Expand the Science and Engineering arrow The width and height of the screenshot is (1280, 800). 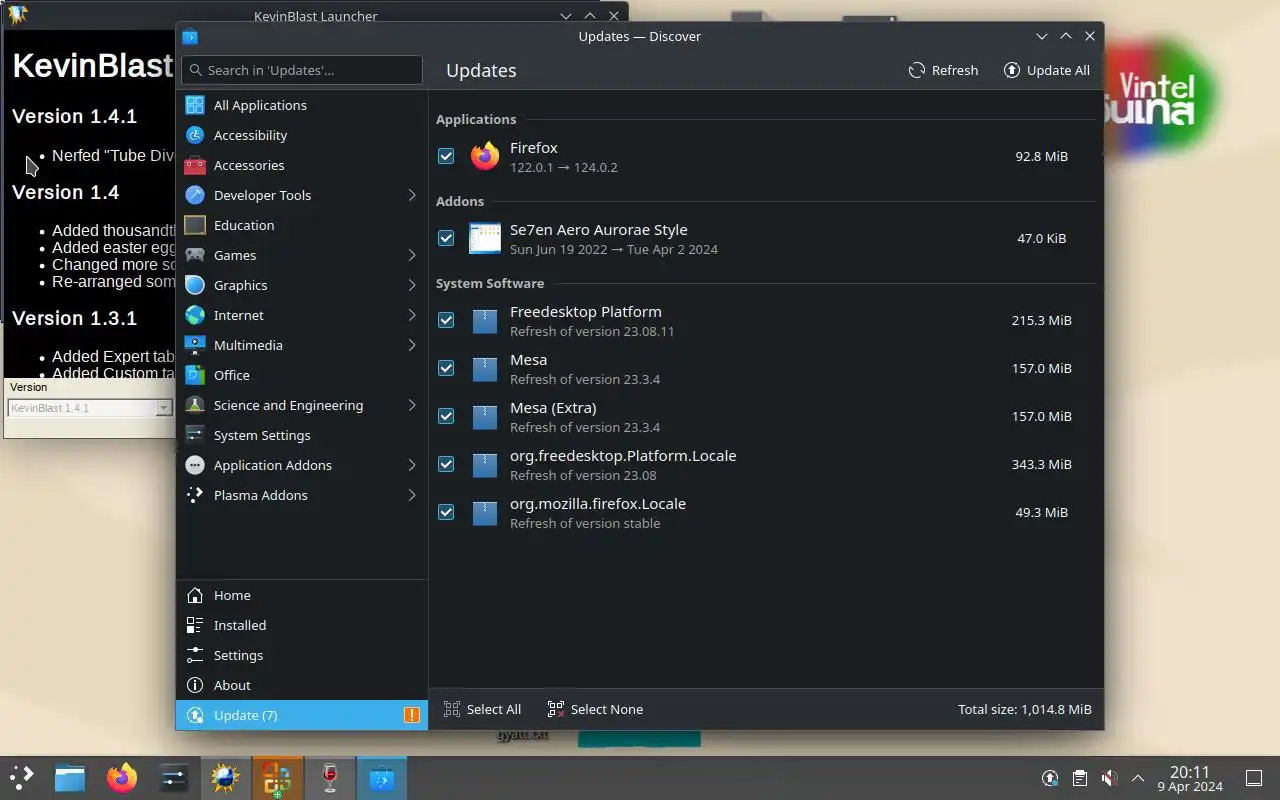point(411,405)
